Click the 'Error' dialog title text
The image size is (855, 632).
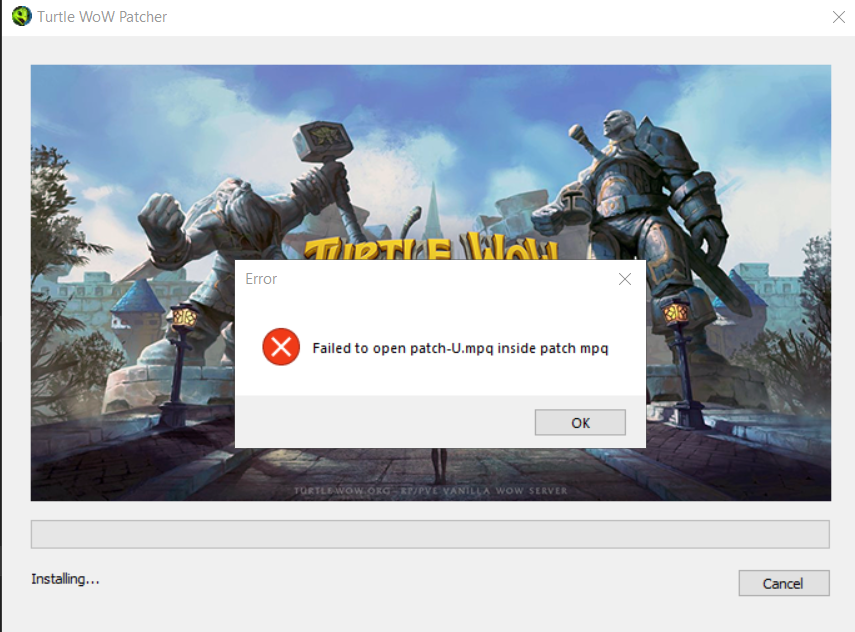click(261, 279)
